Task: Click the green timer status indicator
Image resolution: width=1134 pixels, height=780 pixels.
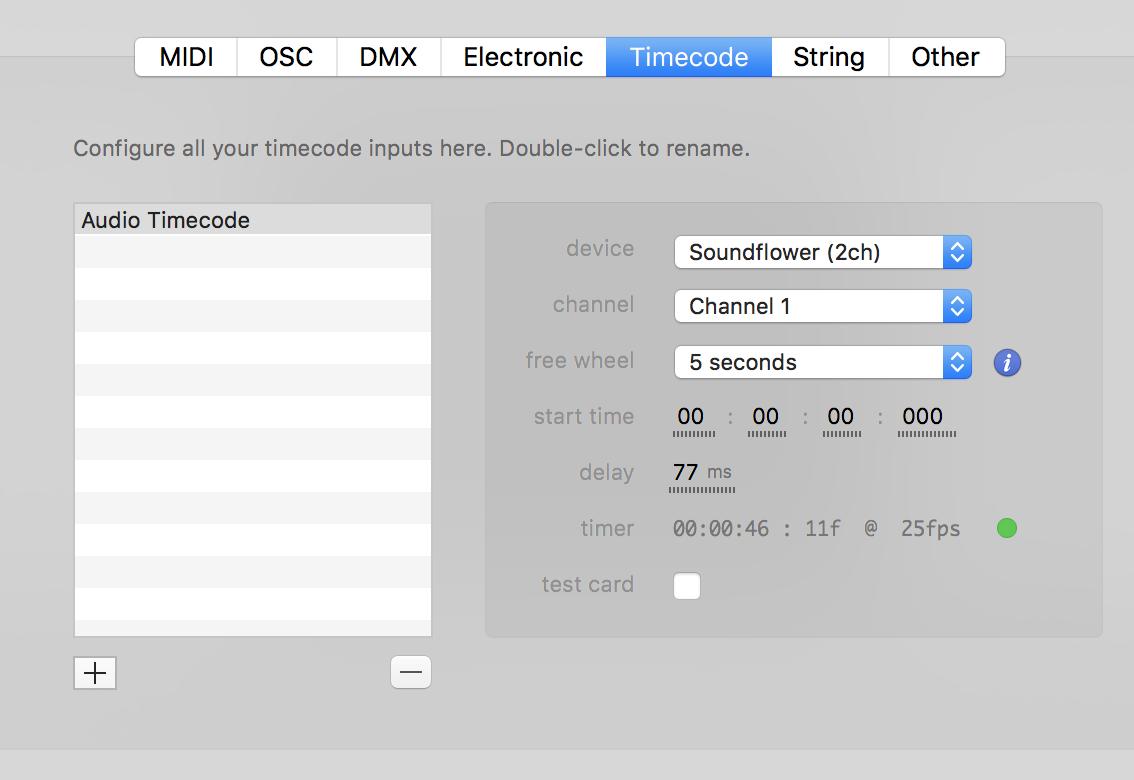Action: [1007, 528]
